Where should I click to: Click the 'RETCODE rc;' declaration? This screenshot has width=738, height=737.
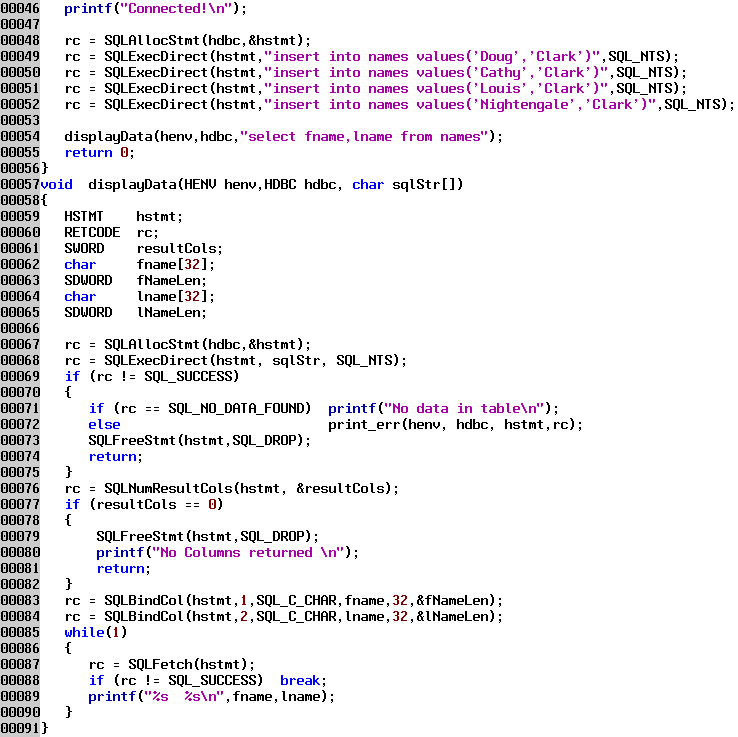[x=111, y=232]
